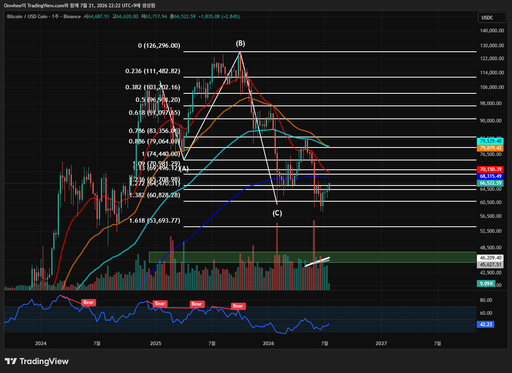
Task: Select the orange 79,019.42 price tag
Action: pyautogui.click(x=490, y=148)
